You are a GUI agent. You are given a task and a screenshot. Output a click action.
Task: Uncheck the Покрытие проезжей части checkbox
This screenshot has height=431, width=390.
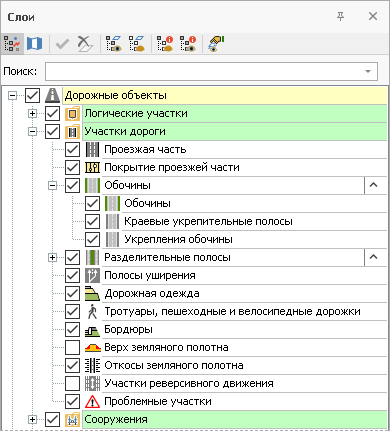(72, 168)
